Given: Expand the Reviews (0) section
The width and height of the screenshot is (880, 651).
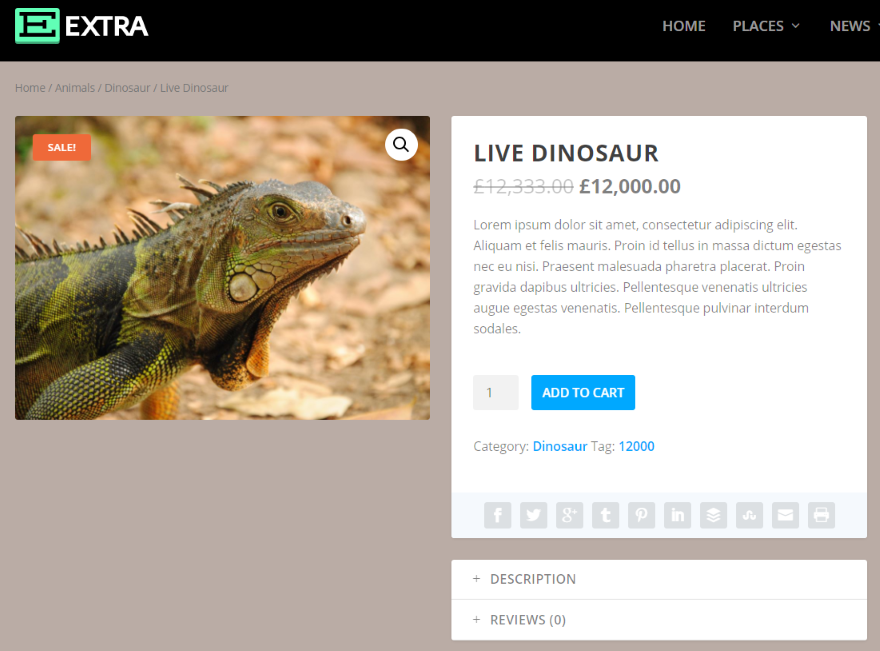Looking at the screenshot, I should click(659, 620).
